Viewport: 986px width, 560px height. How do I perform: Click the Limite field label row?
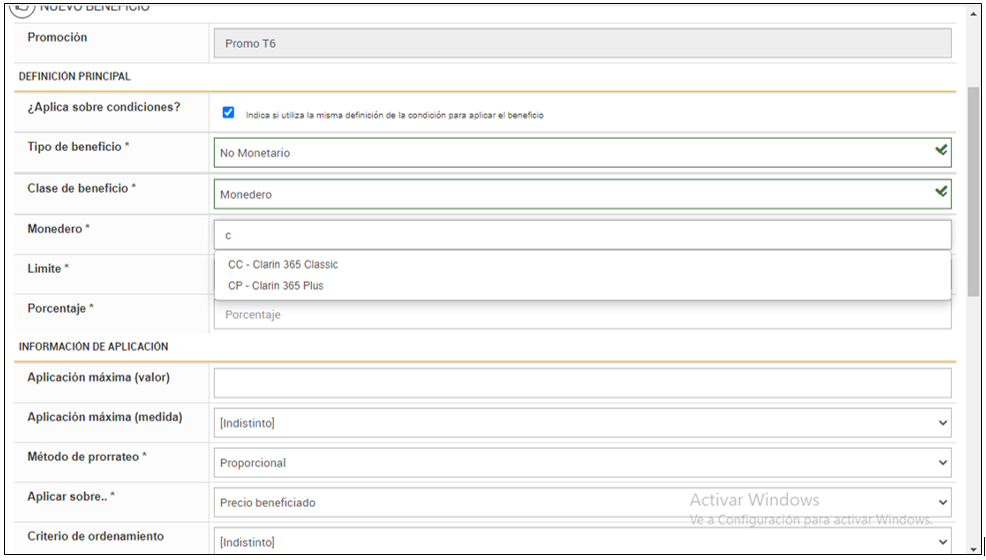(48, 269)
